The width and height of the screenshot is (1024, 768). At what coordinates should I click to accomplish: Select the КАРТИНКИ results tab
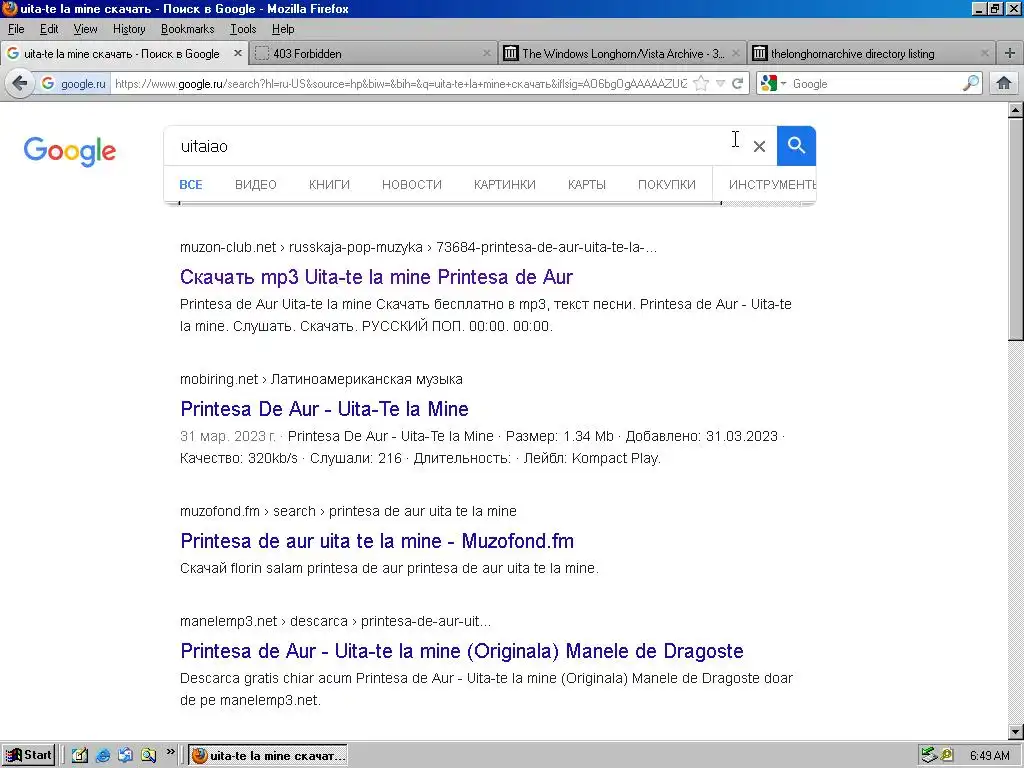click(x=505, y=185)
